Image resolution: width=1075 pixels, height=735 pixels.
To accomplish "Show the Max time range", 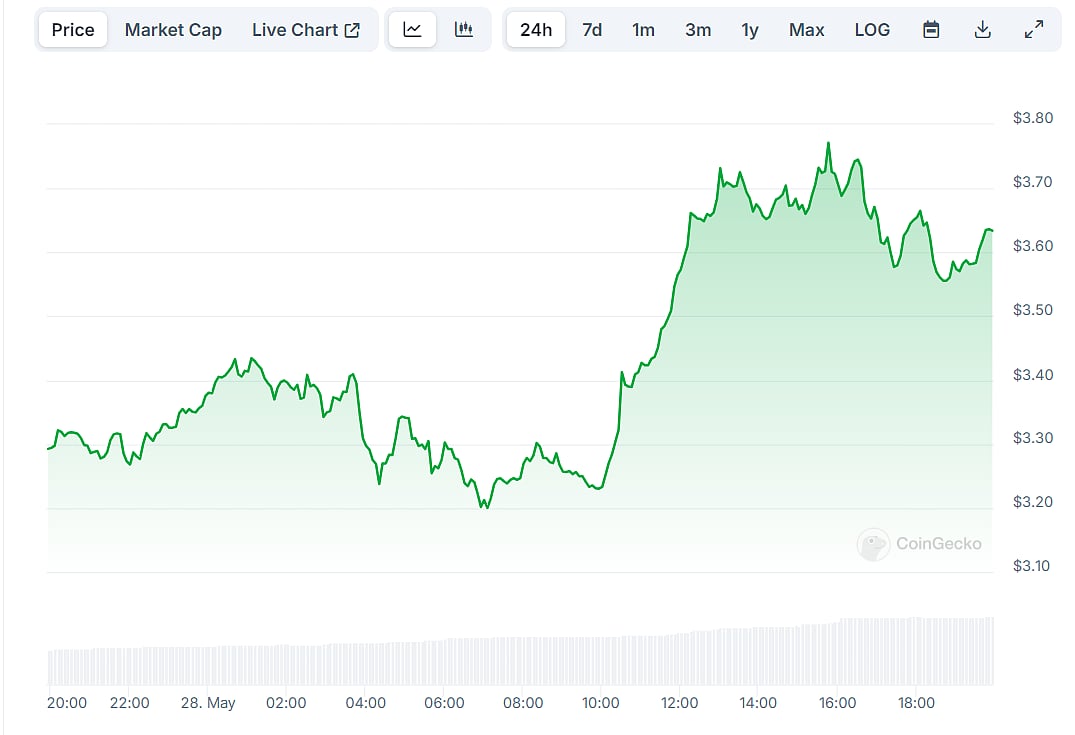I will [x=806, y=30].
